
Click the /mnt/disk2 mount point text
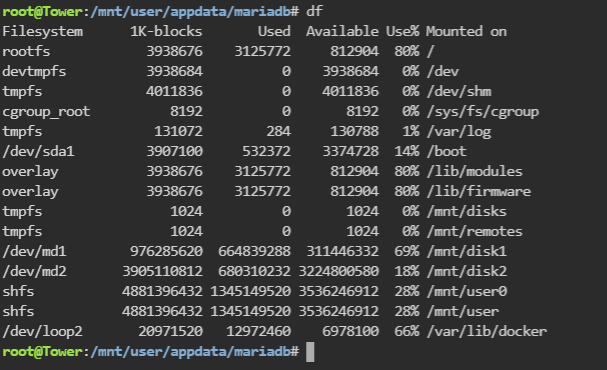[x=467, y=271]
